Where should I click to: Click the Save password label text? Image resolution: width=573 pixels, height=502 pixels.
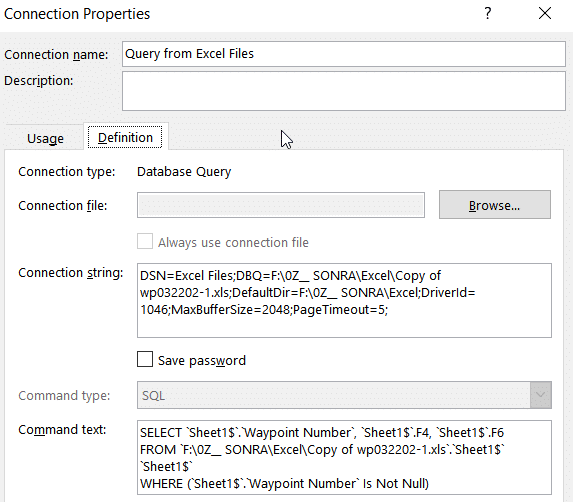[x=202, y=361]
